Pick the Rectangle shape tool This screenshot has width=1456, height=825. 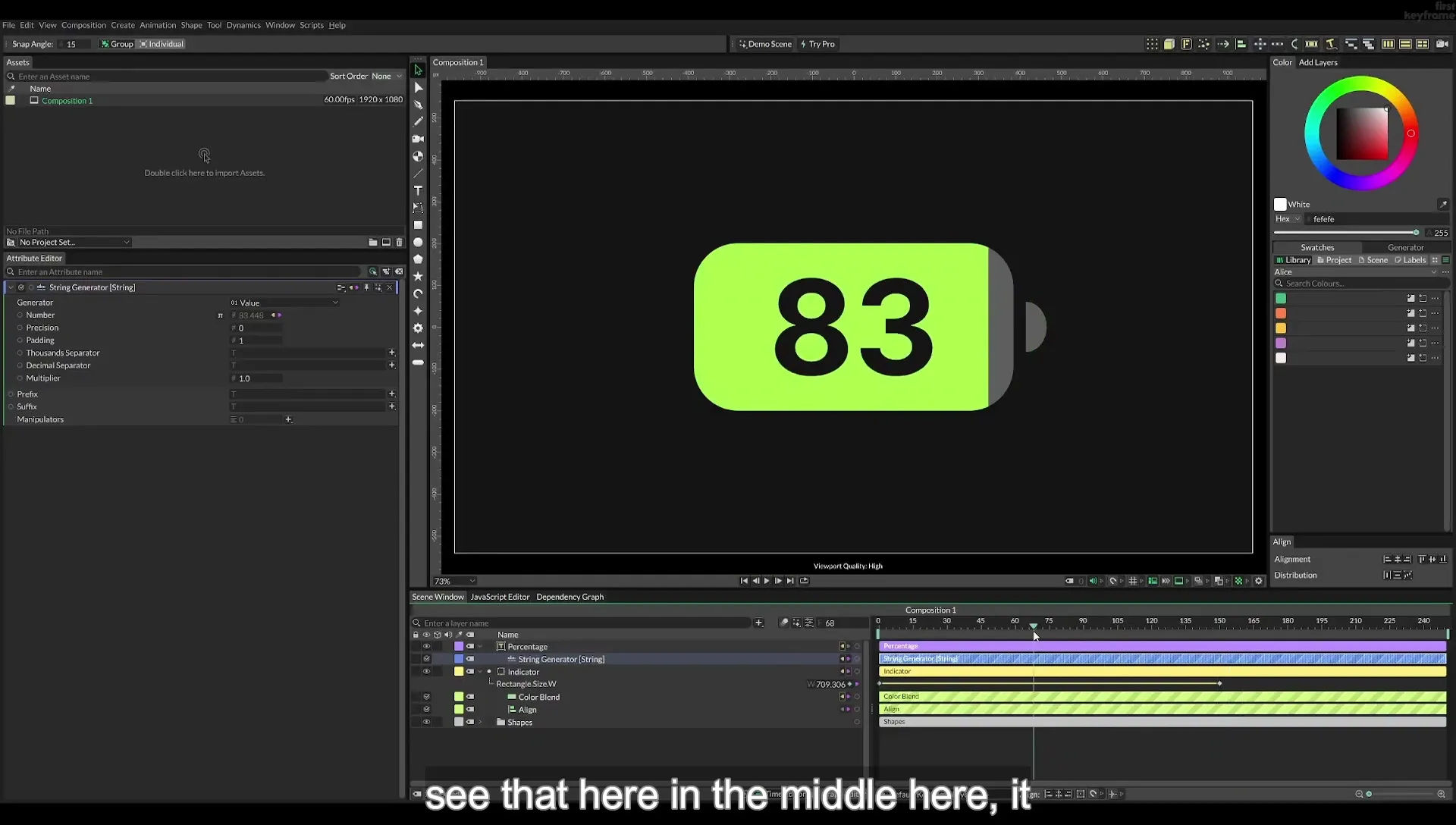click(418, 225)
